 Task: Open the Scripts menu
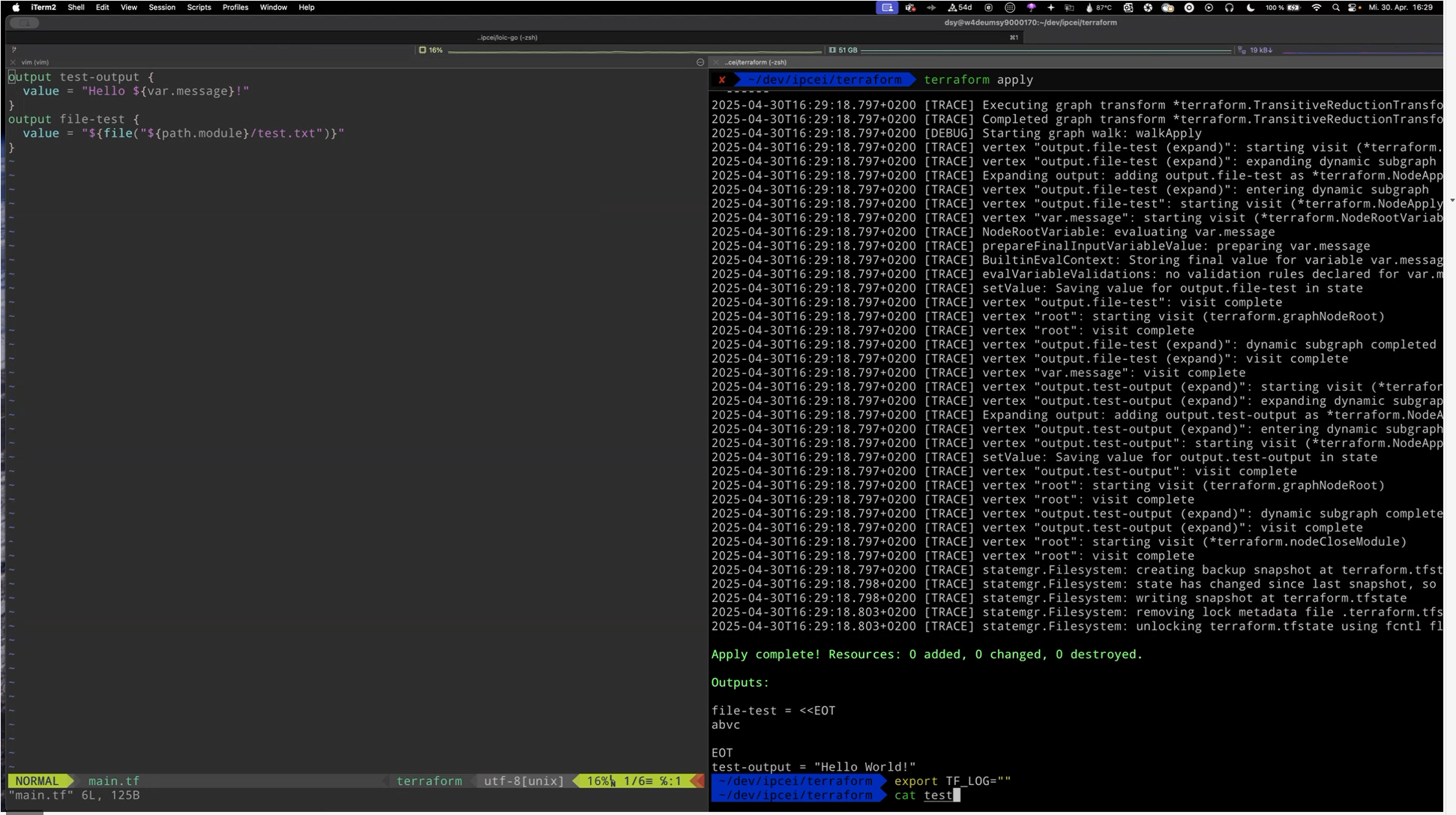click(199, 7)
